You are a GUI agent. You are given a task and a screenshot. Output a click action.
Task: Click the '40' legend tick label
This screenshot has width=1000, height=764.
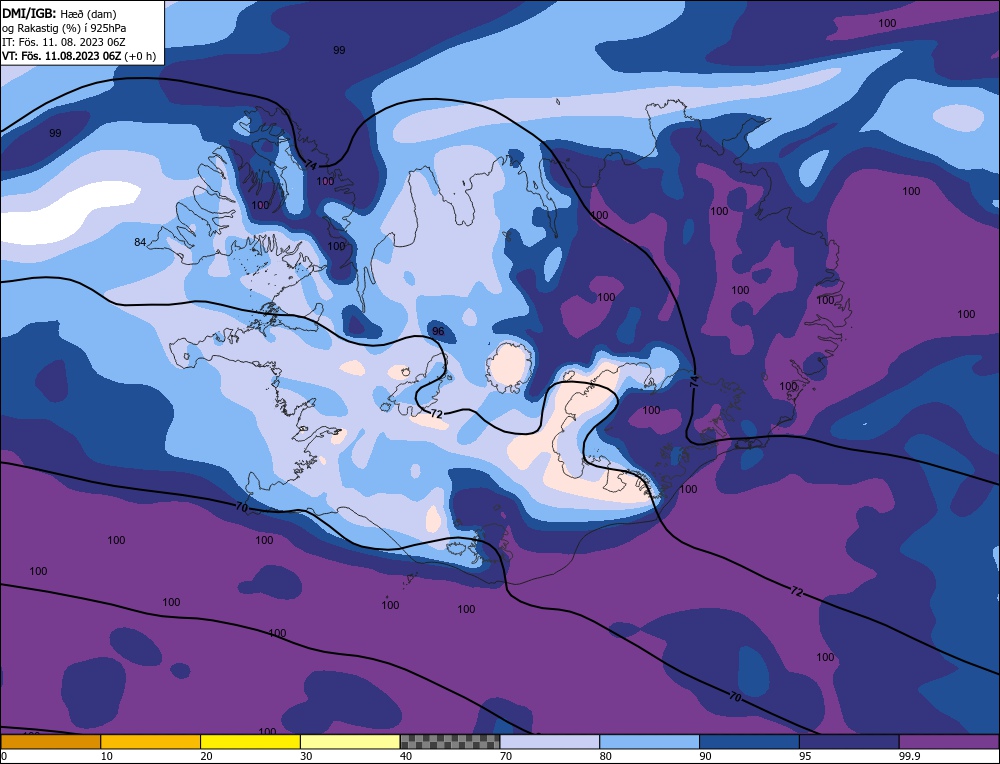[406, 756]
